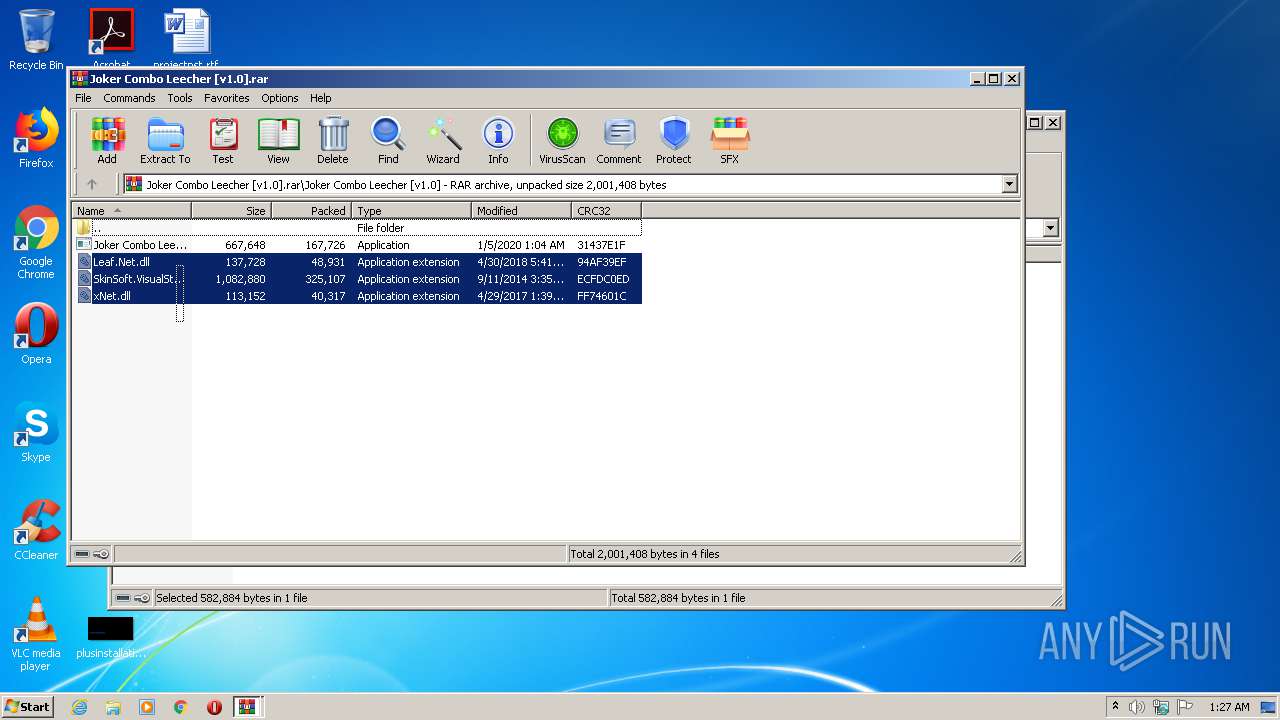Open Internet Explorer from the taskbar
1280x720 pixels.
tap(79, 707)
